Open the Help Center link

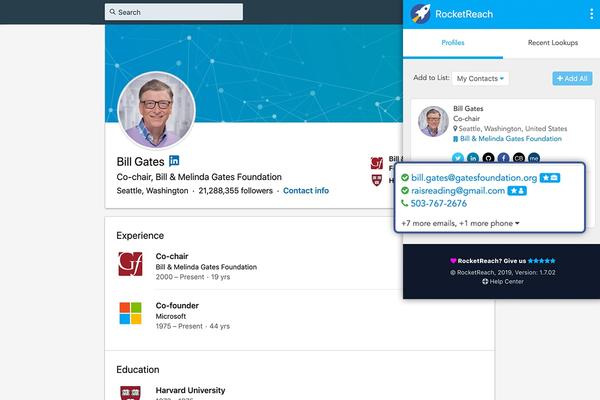point(503,281)
